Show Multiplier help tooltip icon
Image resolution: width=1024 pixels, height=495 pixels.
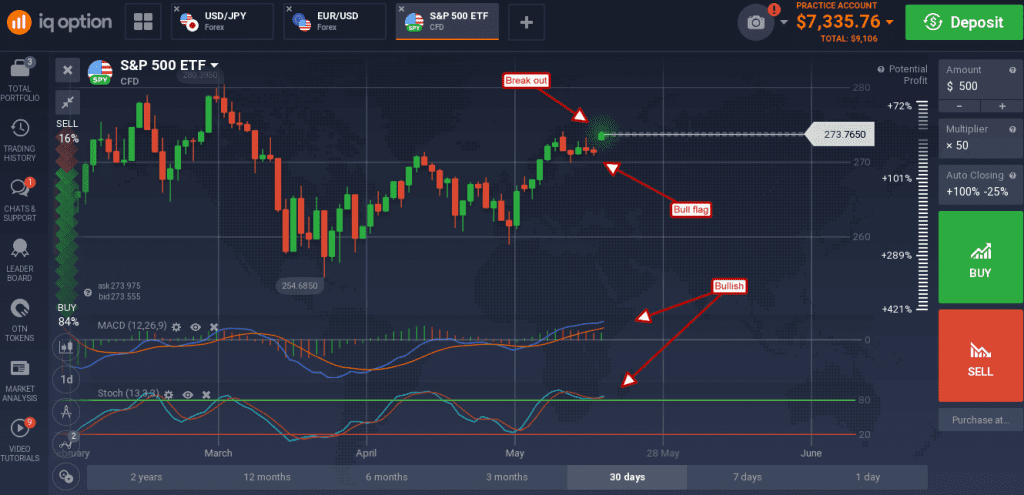(x=1012, y=129)
